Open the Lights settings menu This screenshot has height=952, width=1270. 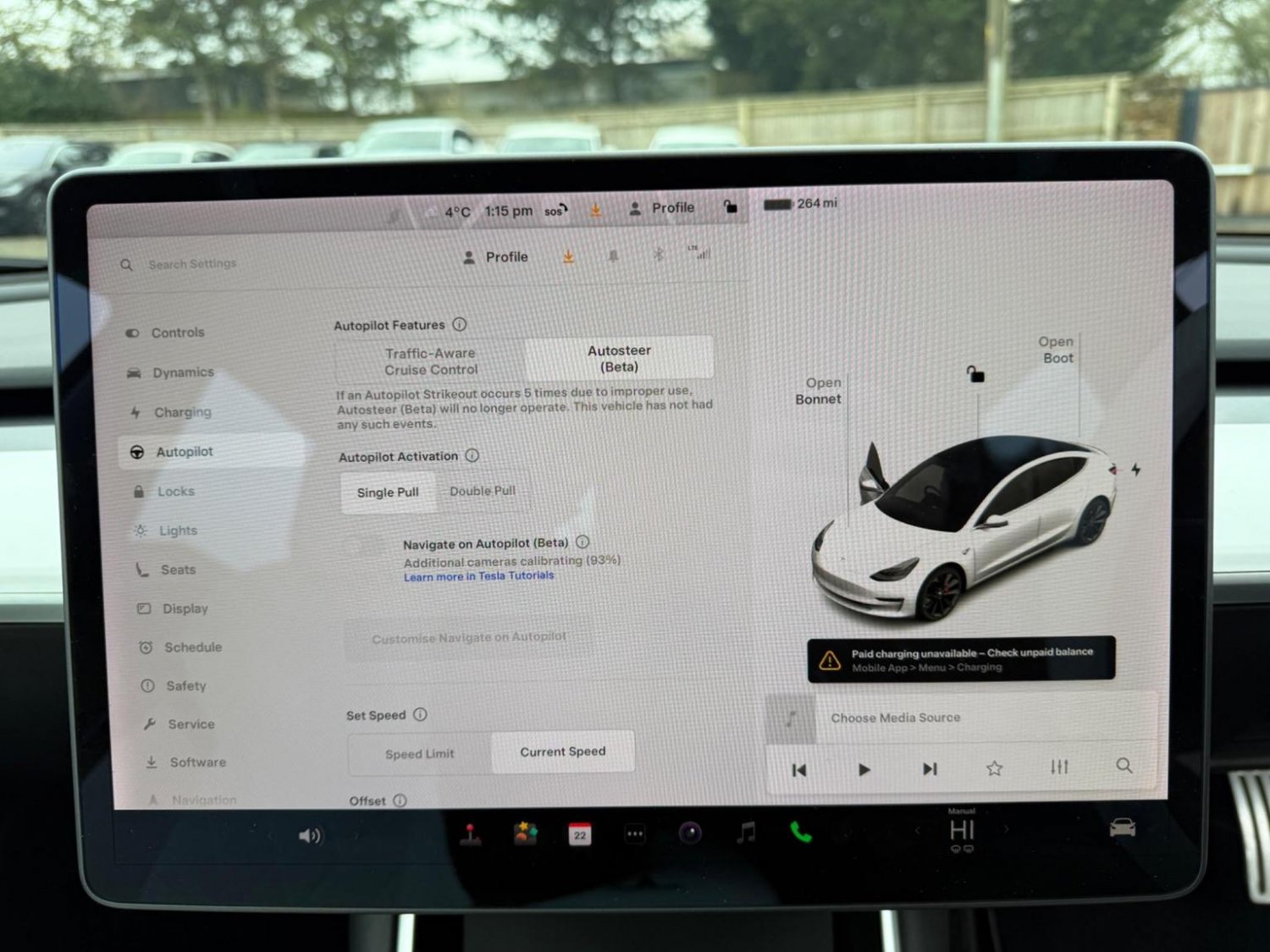[x=166, y=531]
